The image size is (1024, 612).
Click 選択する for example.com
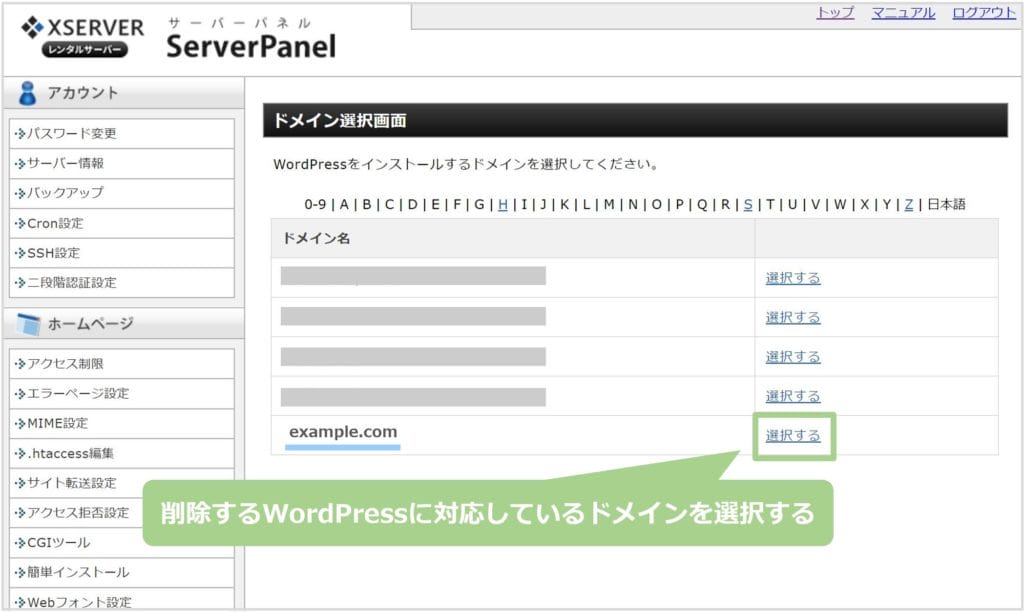793,436
